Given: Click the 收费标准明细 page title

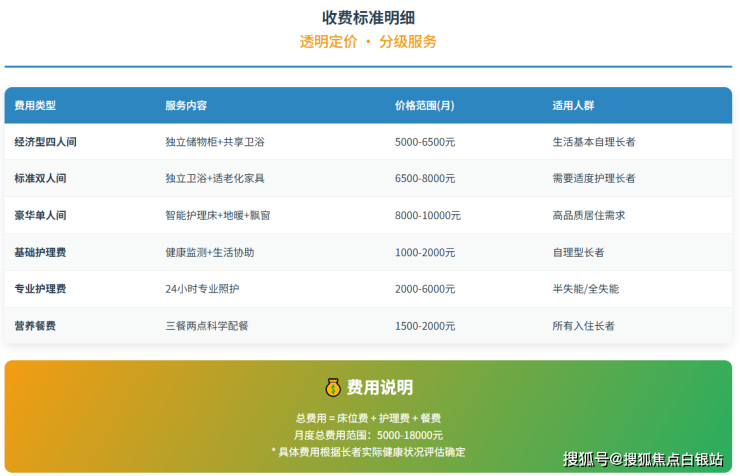Looking at the screenshot, I should (x=368, y=18).
